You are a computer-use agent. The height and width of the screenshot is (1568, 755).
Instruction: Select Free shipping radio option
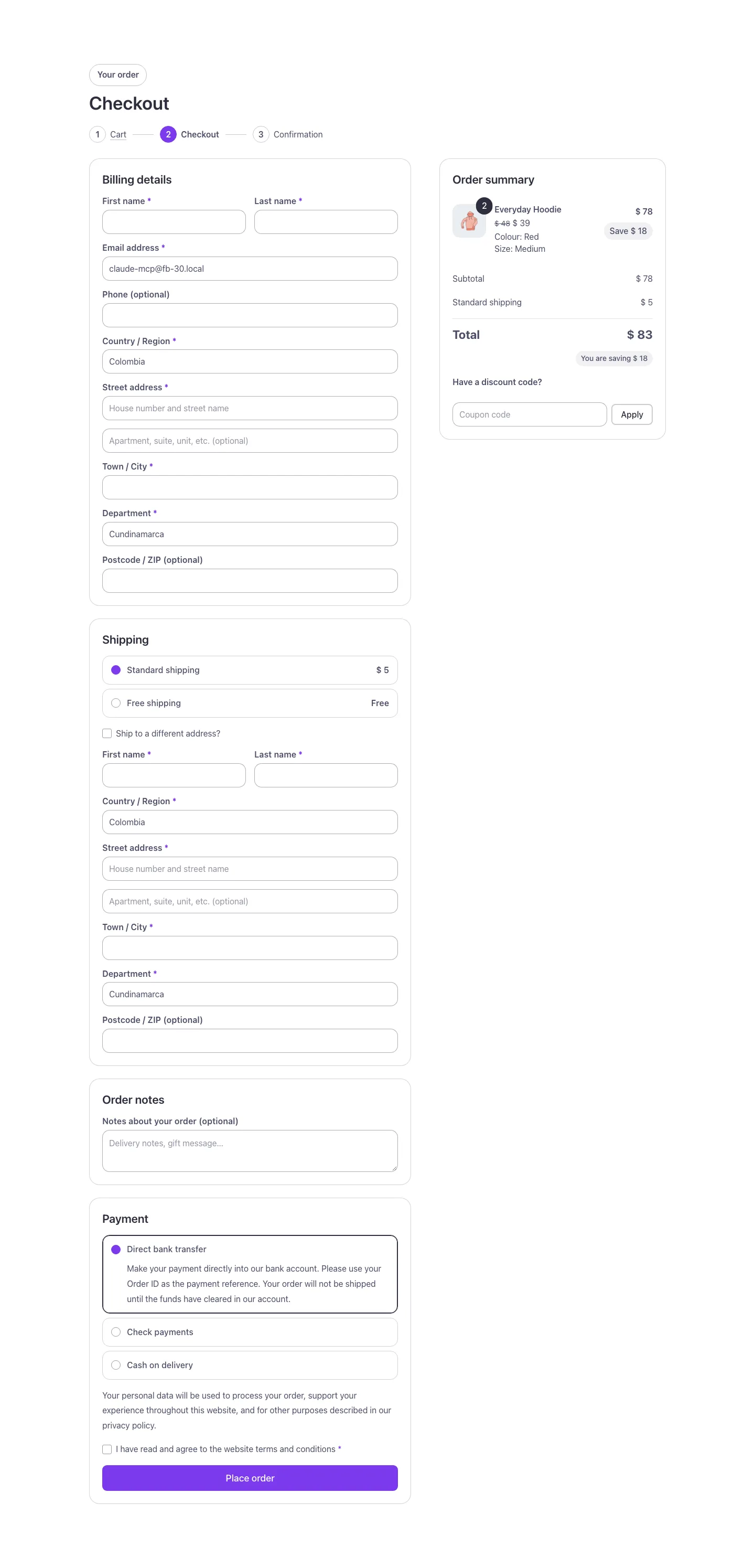116,703
